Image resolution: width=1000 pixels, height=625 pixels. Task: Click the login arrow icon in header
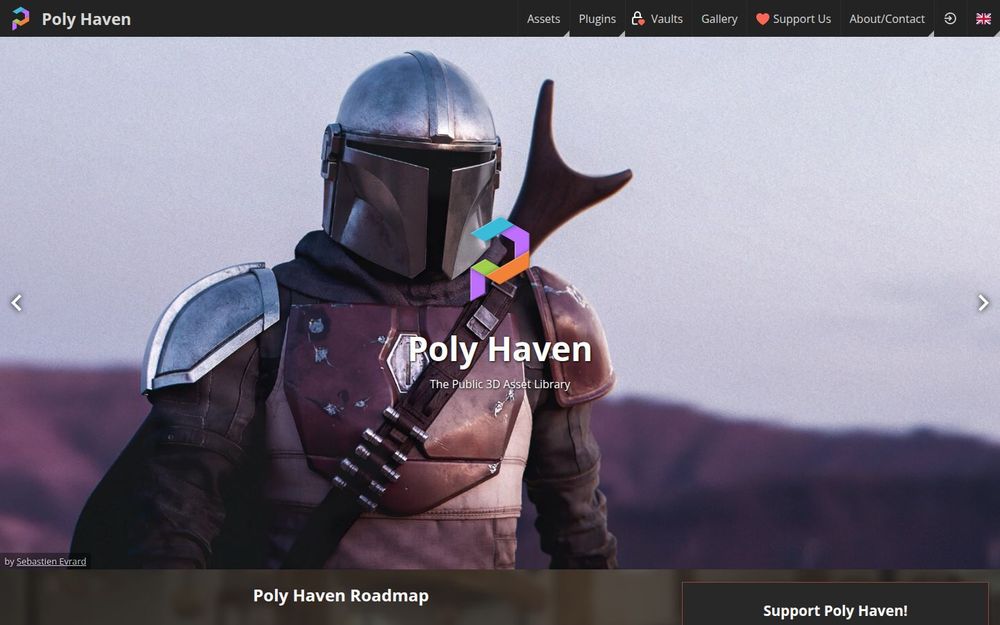tap(950, 18)
